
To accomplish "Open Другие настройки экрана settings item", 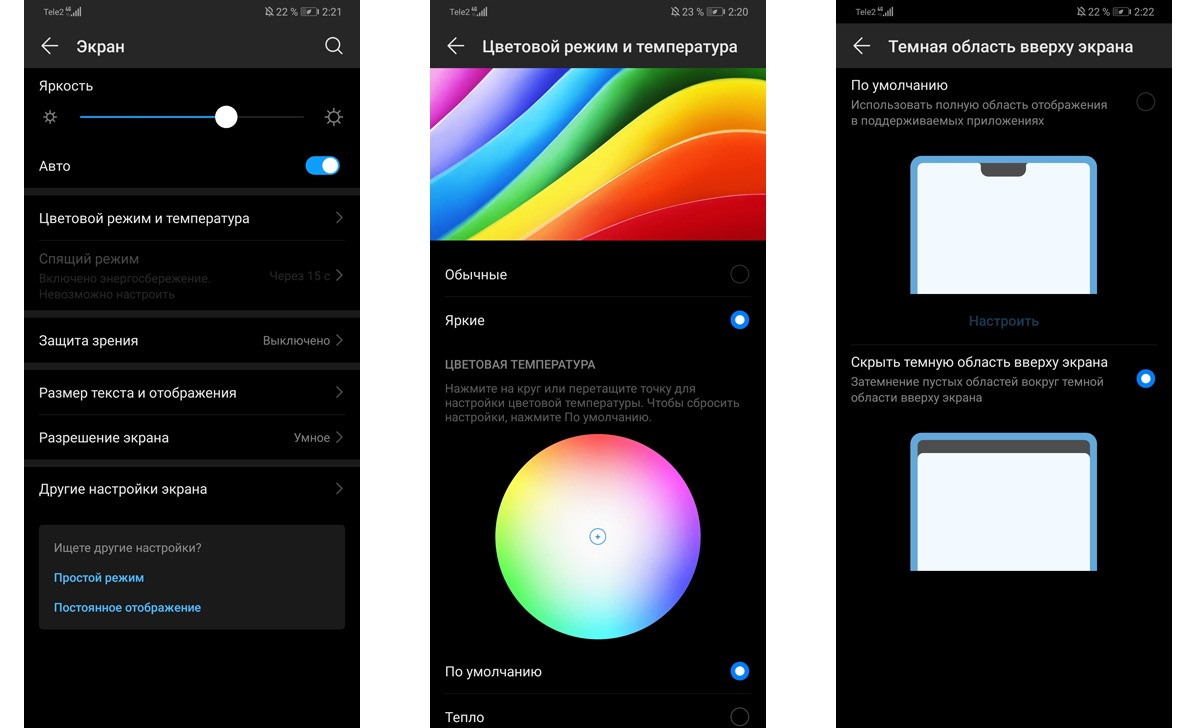I will pyautogui.click(x=191, y=488).
